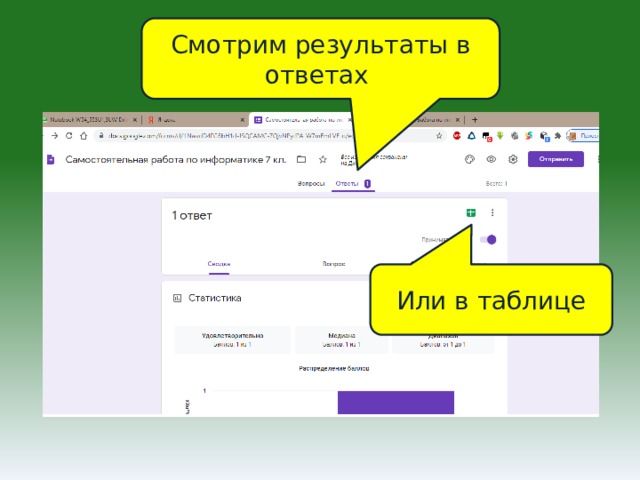Reload the page with the refresh icon
Image resolution: width=640 pixels, height=480 pixels.
pos(69,136)
